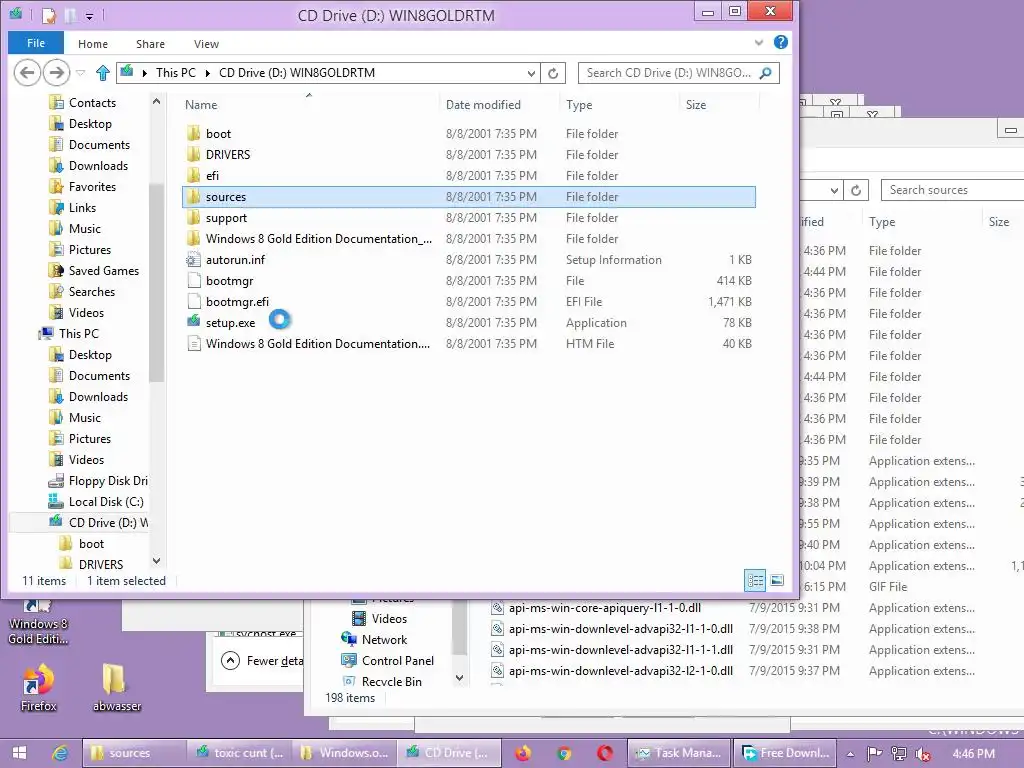1024x768 pixels.
Task: Open Windows 8 Gold Edition desktop shortcut
Action: coord(38,622)
